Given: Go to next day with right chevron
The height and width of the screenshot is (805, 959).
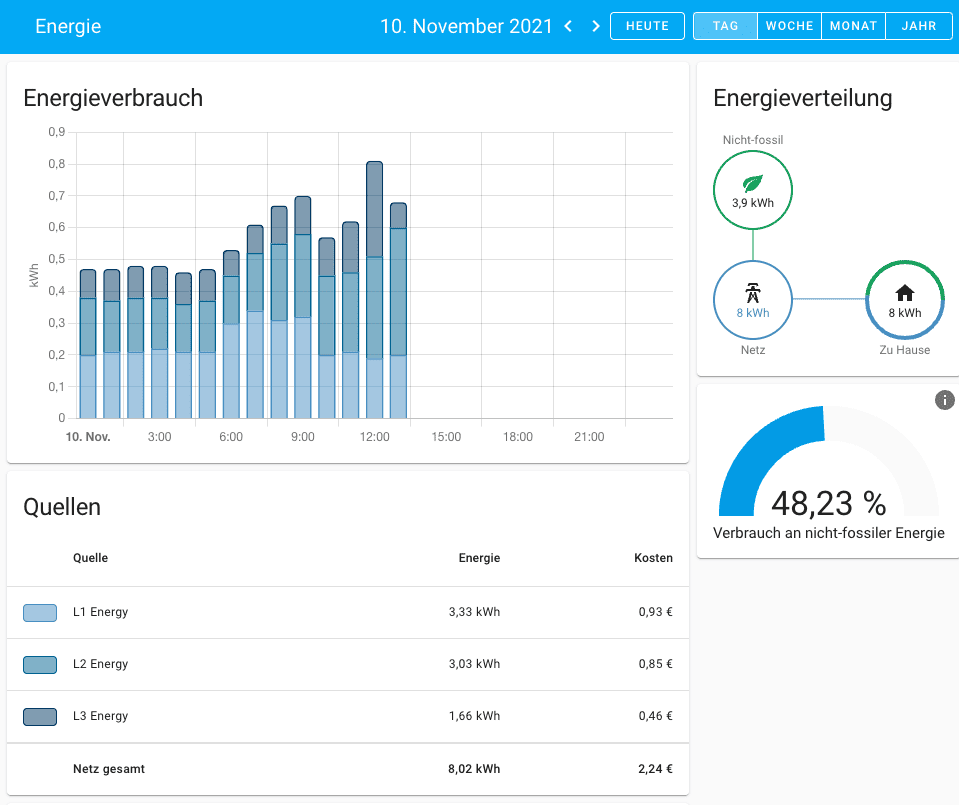Looking at the screenshot, I should [x=596, y=26].
